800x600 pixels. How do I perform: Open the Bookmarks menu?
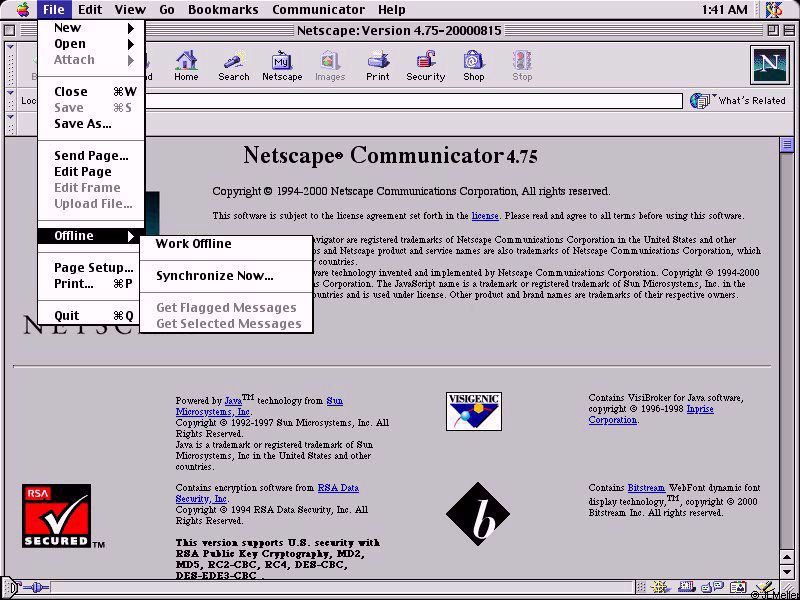223,9
